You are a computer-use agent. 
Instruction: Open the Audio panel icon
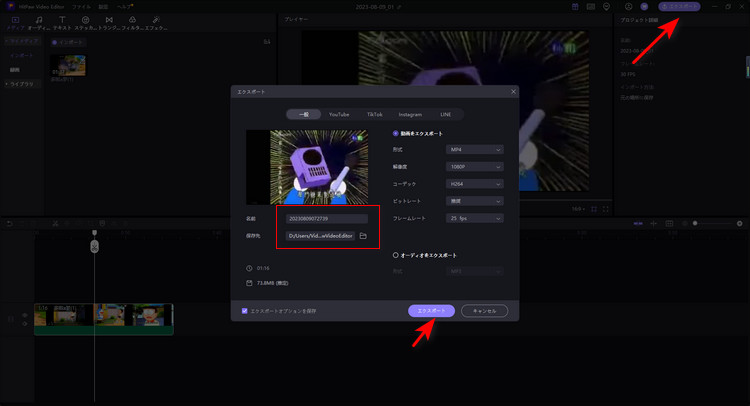click(x=38, y=21)
